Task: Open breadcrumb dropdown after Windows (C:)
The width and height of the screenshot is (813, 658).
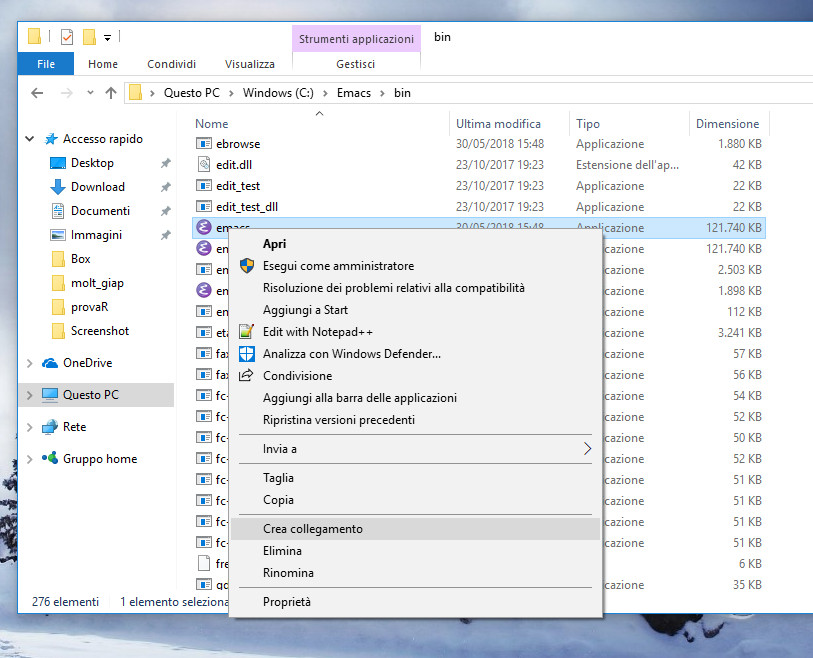Action: coord(325,93)
